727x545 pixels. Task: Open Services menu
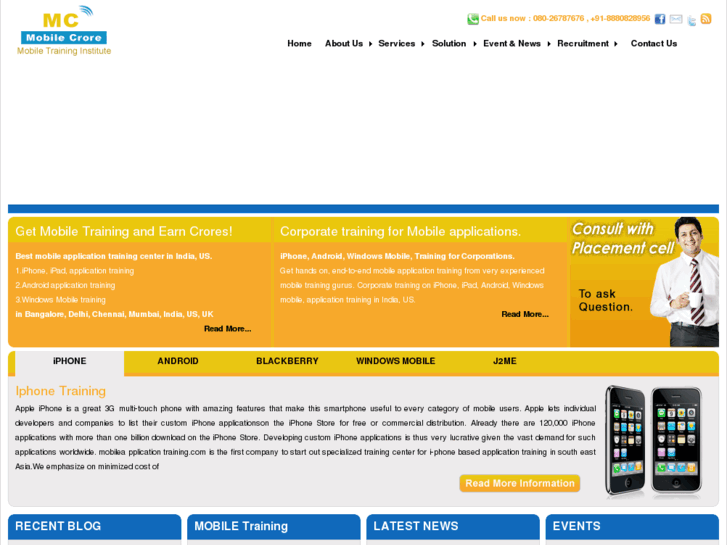pyautogui.click(x=396, y=44)
